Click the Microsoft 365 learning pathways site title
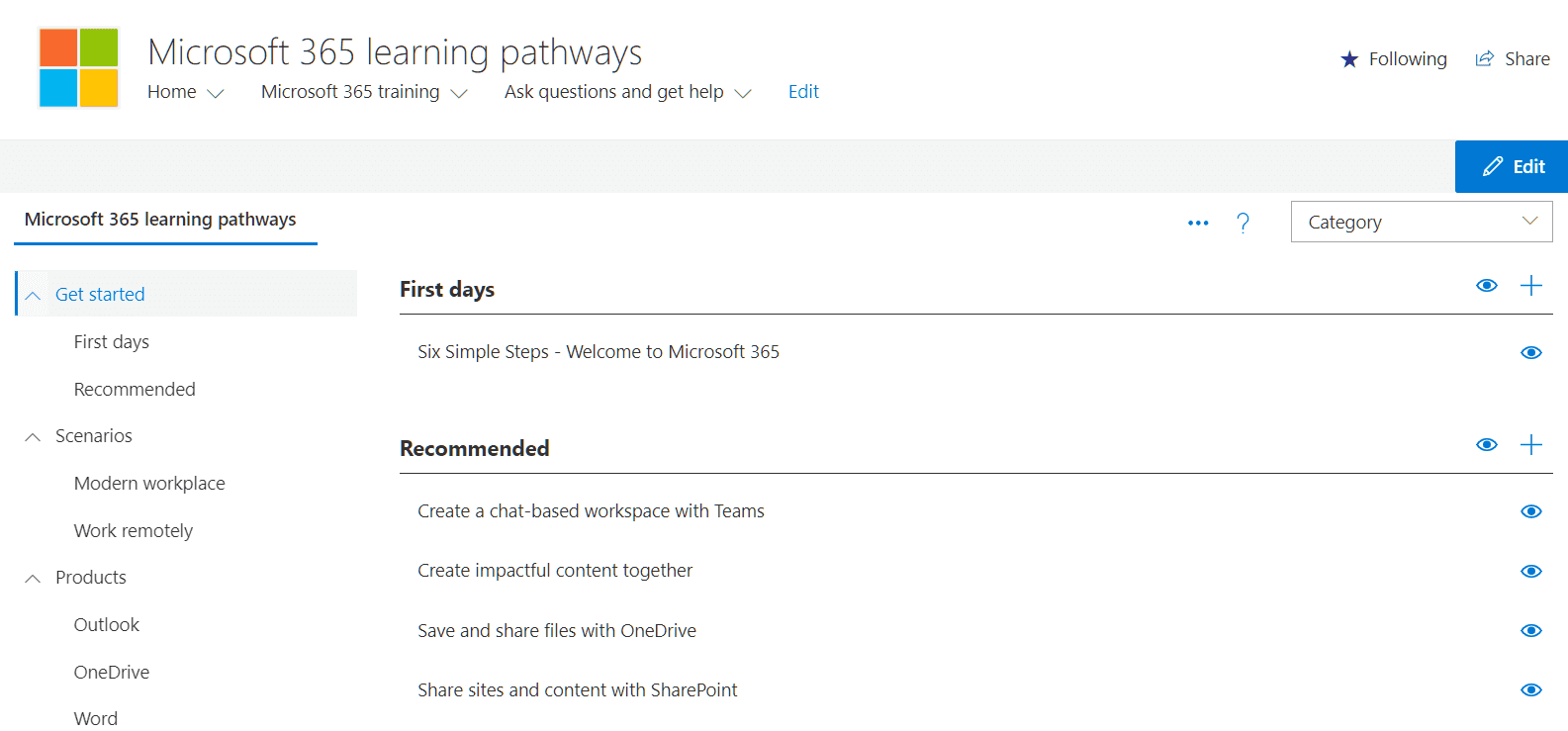This screenshot has width=1568, height=731. click(x=395, y=52)
